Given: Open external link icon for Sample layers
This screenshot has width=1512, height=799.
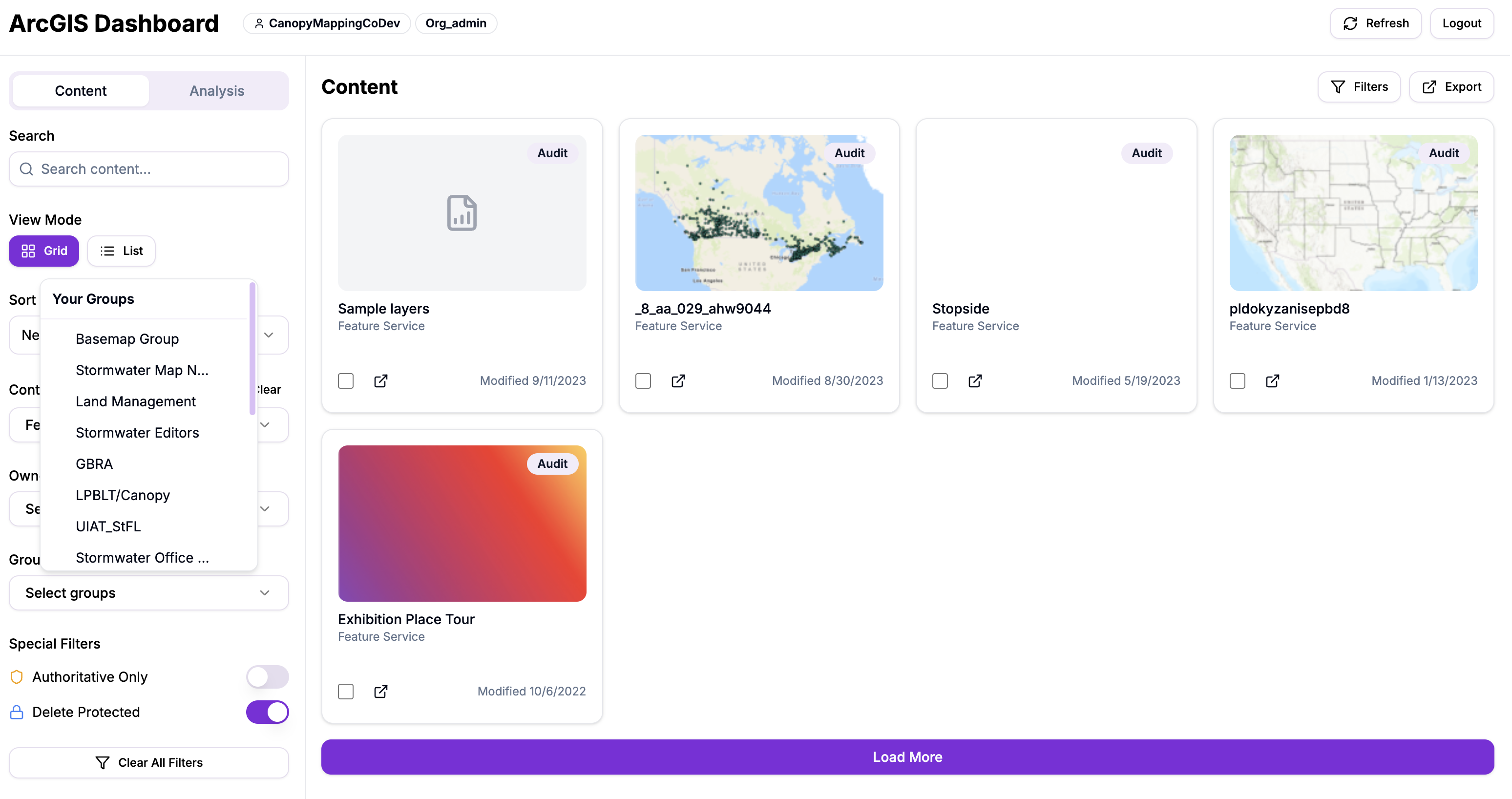Looking at the screenshot, I should pos(381,381).
